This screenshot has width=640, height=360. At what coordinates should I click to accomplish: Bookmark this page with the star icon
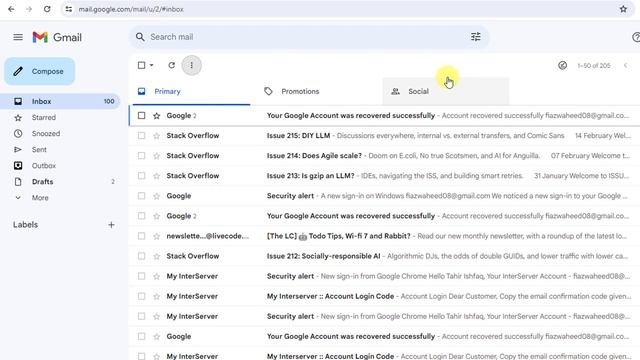(x=623, y=9)
